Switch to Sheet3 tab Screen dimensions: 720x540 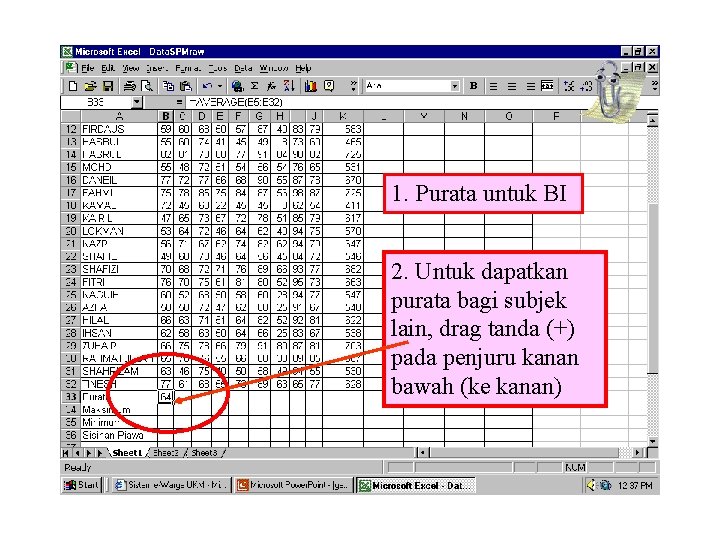(204, 453)
